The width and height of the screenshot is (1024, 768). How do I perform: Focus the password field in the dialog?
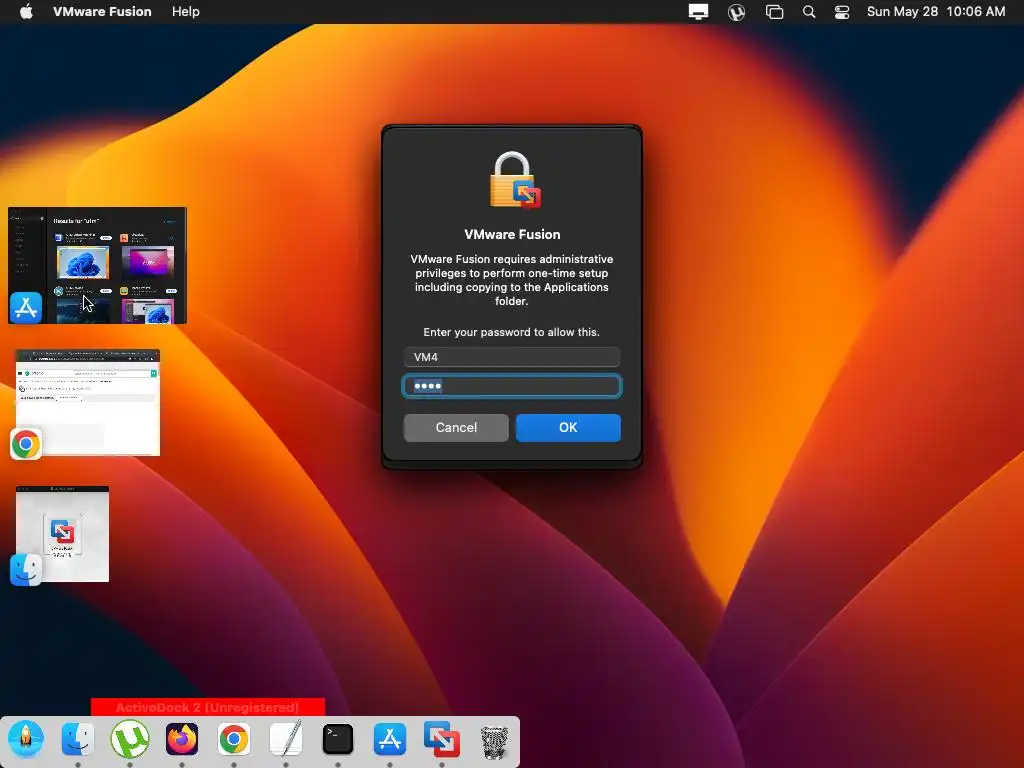pos(511,387)
